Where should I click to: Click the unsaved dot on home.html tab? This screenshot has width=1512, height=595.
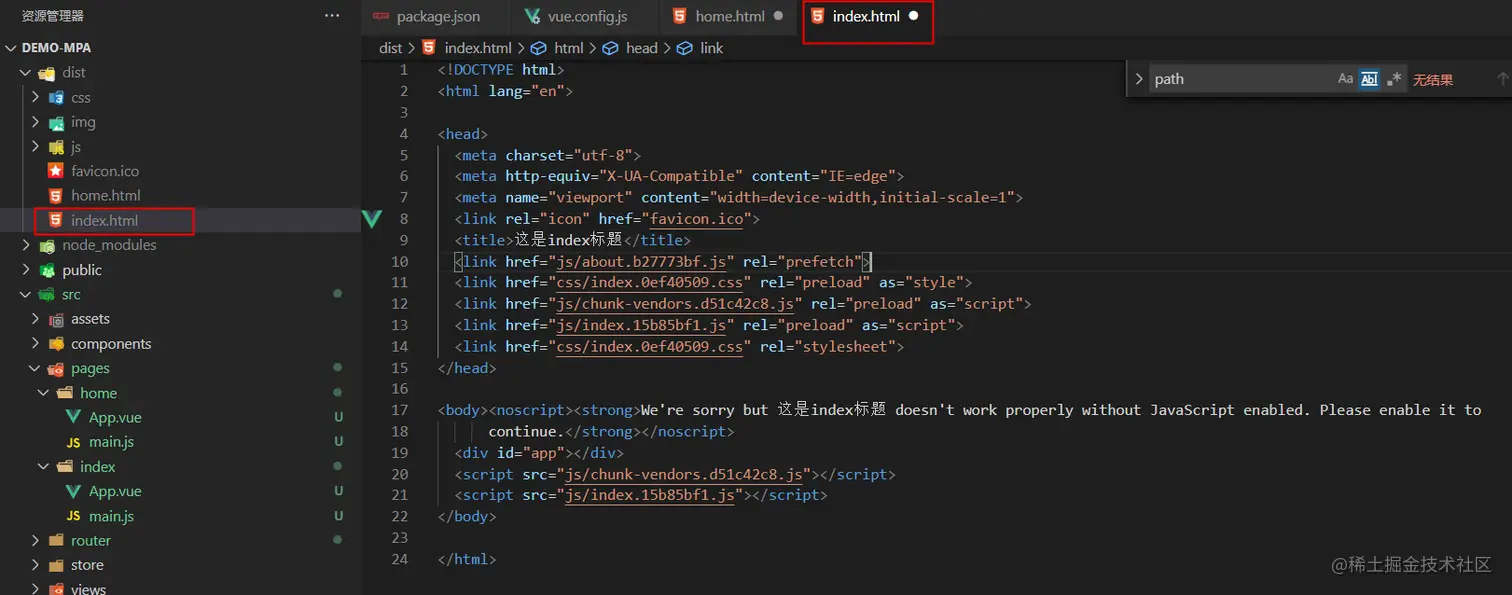pos(778,17)
